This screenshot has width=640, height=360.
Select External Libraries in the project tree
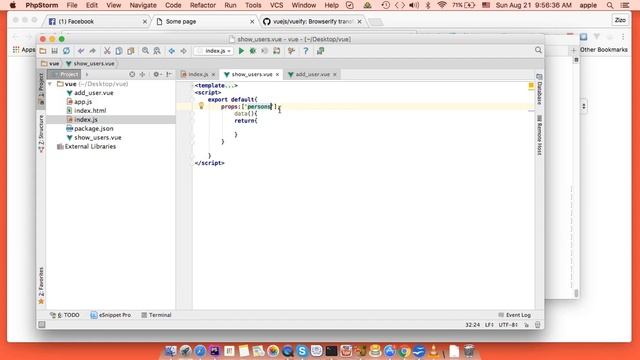click(x=90, y=147)
